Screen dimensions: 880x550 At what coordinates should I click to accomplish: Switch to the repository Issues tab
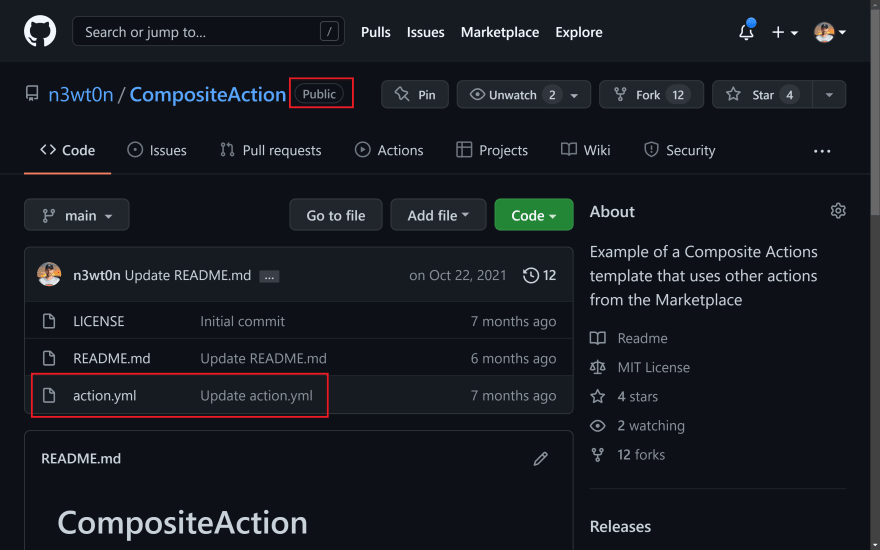[x=157, y=150]
